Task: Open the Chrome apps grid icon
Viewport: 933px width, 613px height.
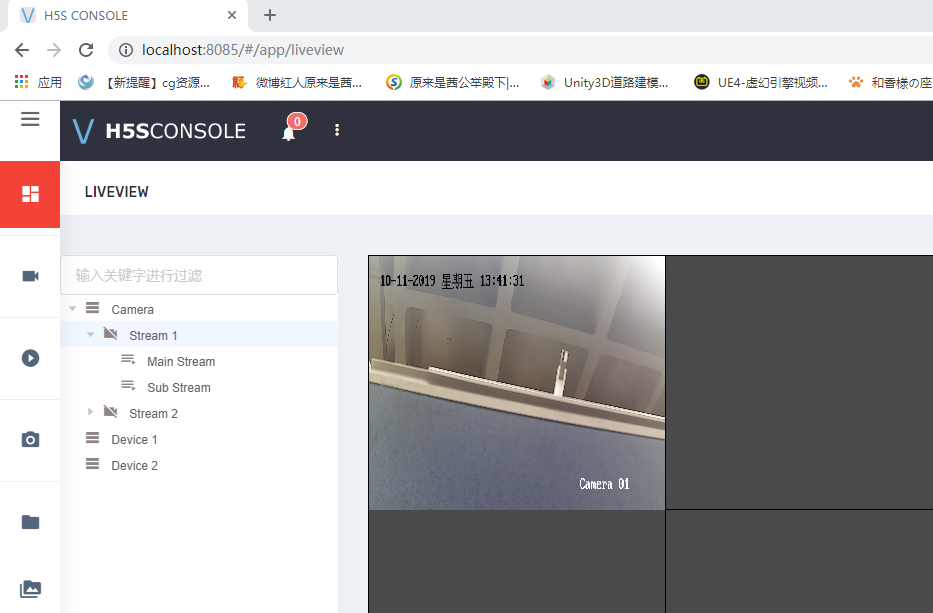Action: [20, 81]
